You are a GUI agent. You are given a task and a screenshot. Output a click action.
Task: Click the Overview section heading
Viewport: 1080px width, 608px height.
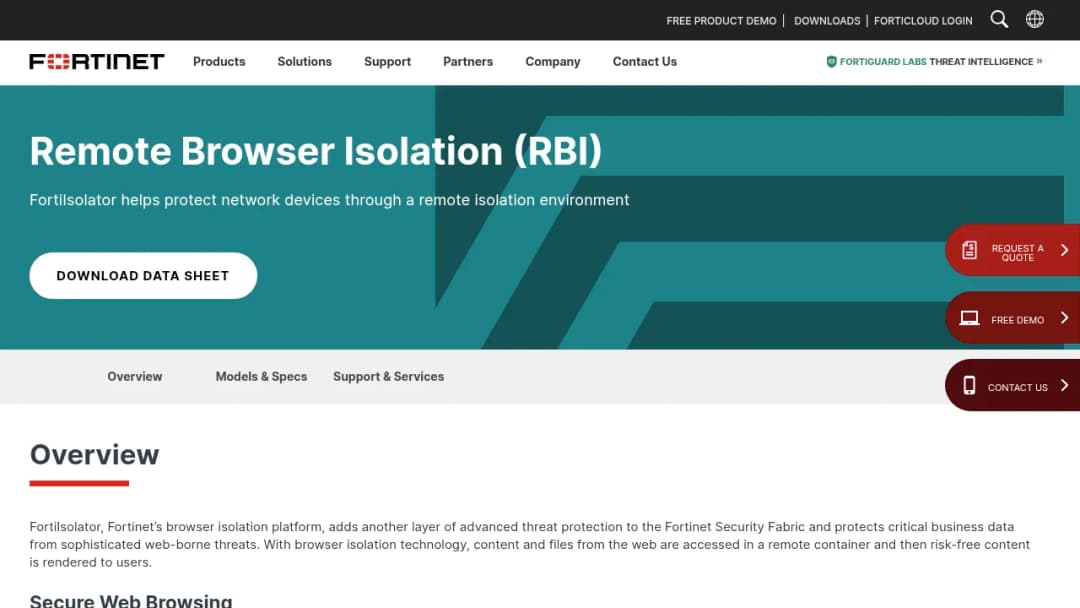tap(94, 454)
